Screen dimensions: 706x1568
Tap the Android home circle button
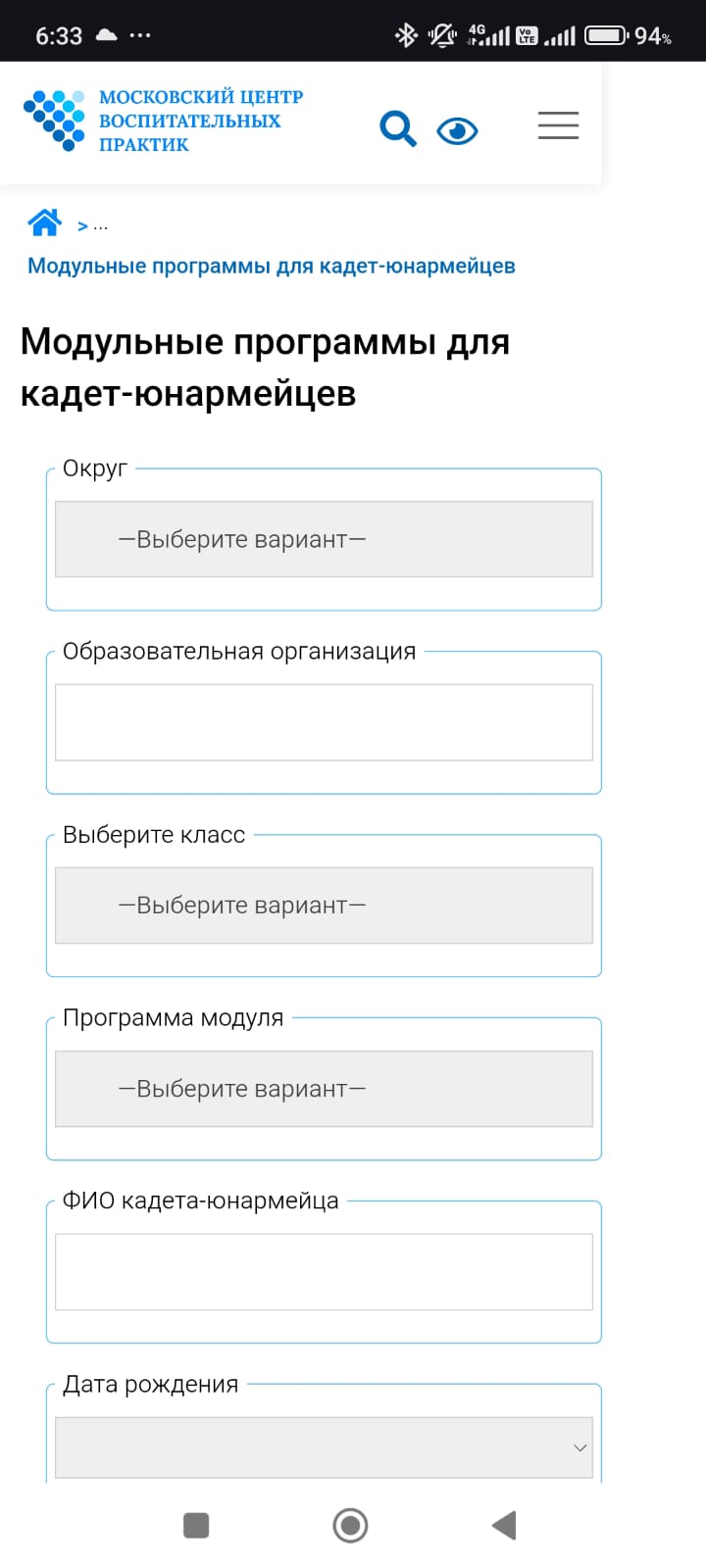(350, 1525)
